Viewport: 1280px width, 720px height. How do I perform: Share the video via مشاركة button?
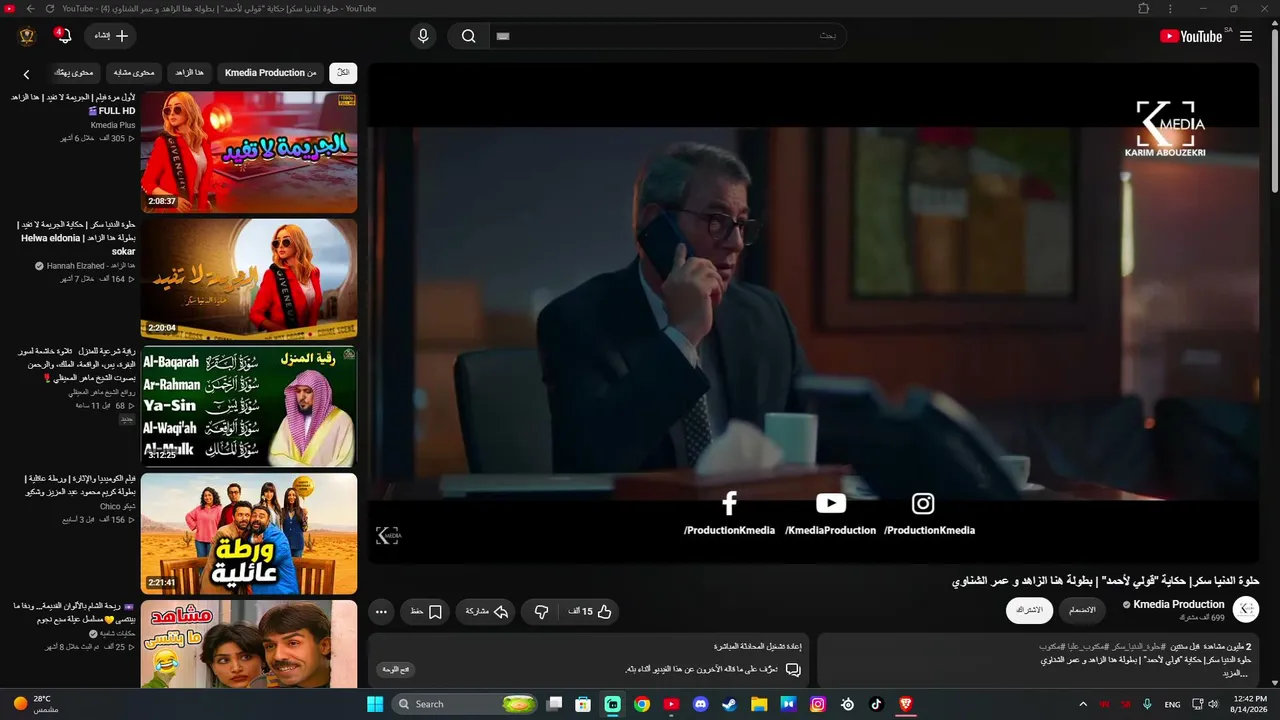pyautogui.click(x=487, y=612)
